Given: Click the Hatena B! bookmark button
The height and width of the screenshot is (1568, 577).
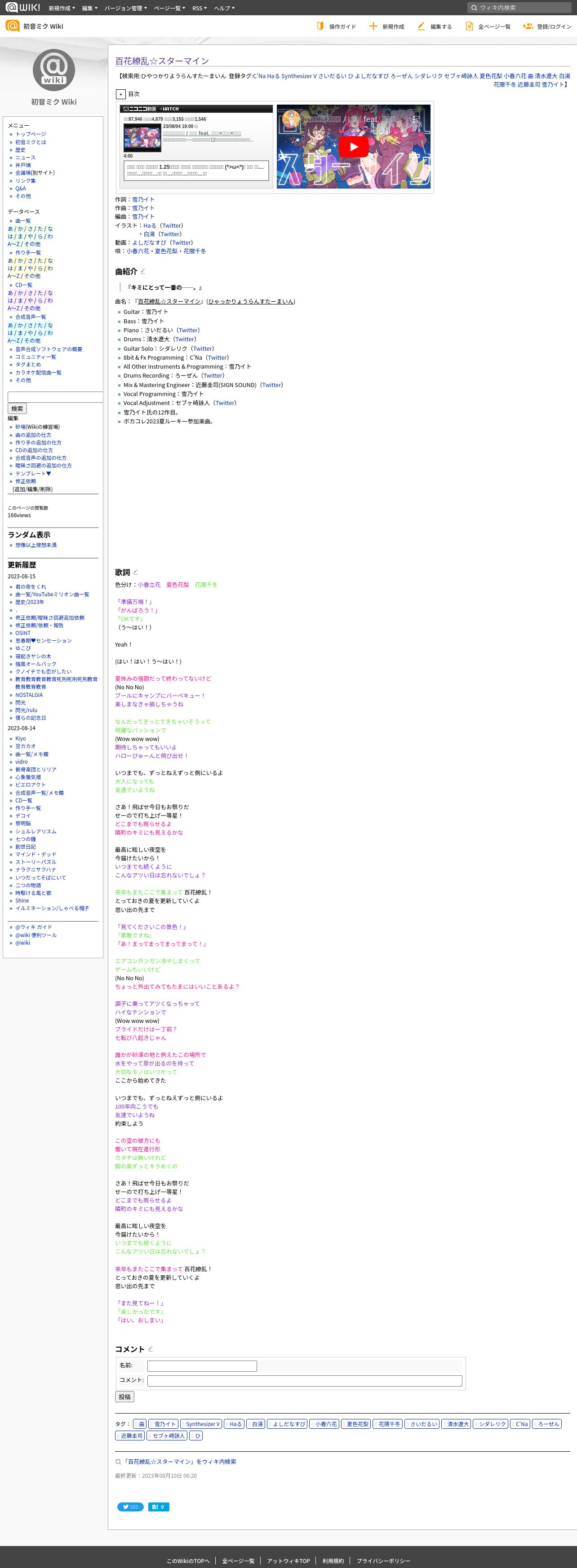Looking at the screenshot, I should point(159,1506).
